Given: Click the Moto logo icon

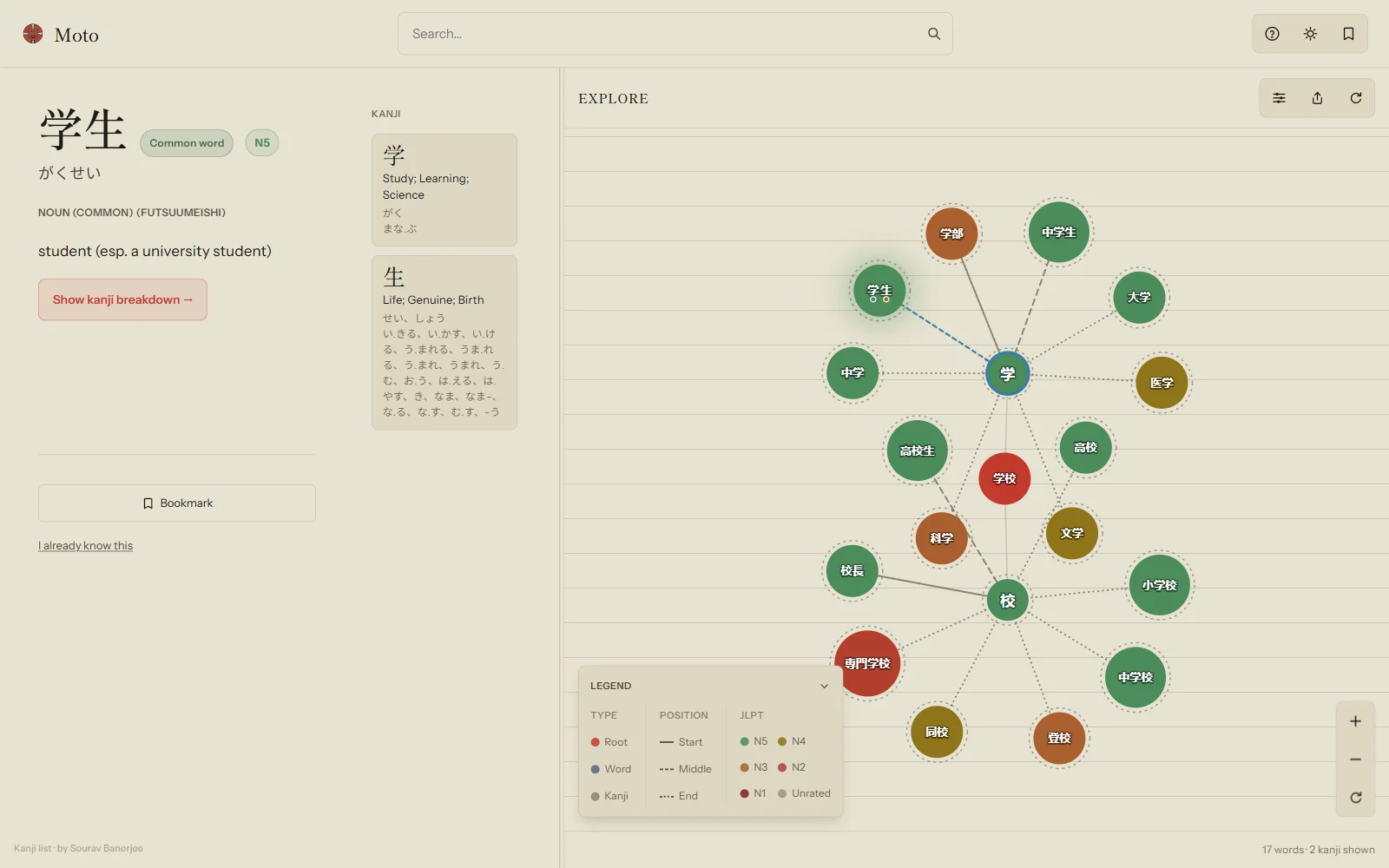Looking at the screenshot, I should pyautogui.click(x=33, y=34).
